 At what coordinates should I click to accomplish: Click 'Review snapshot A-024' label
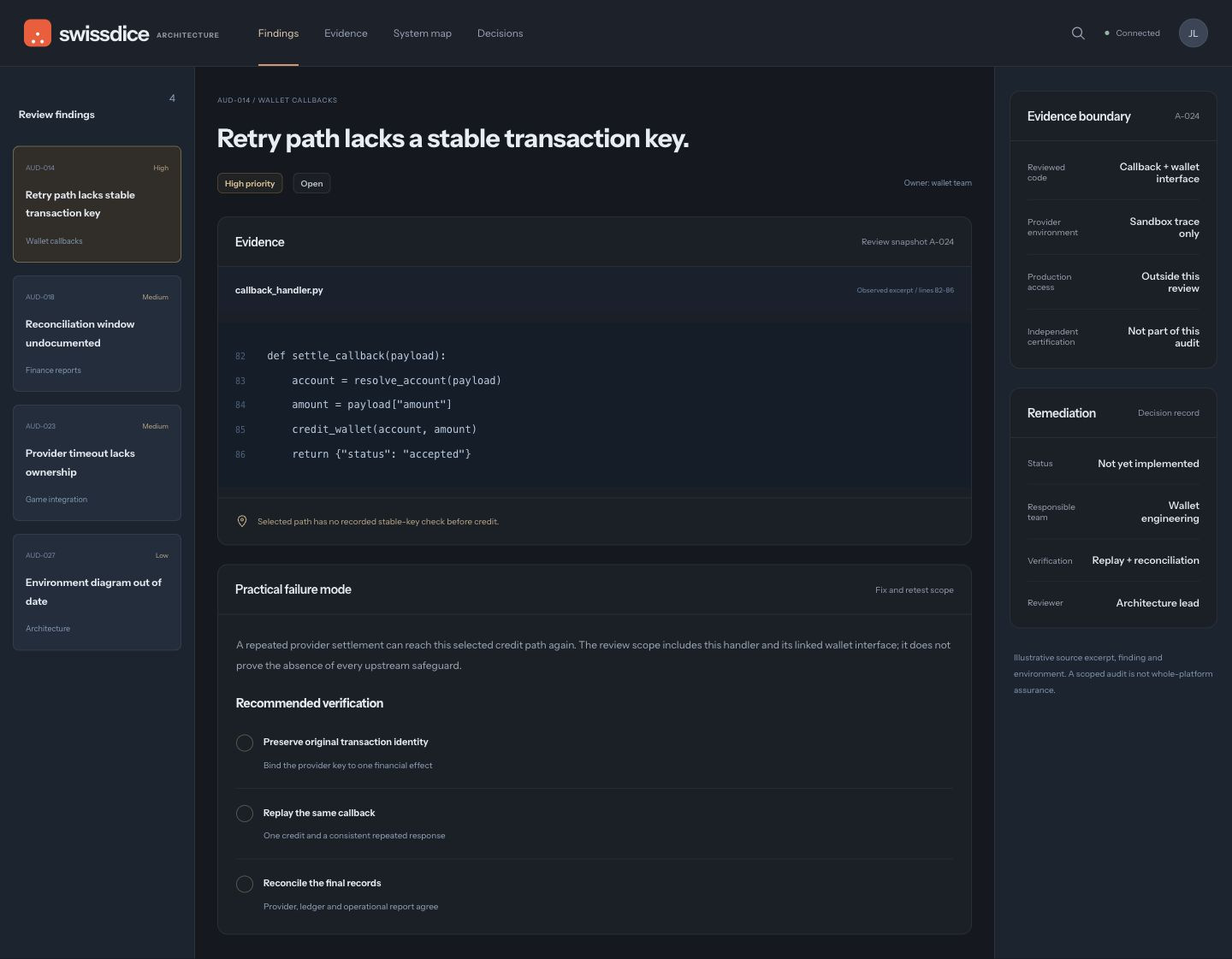point(907,242)
